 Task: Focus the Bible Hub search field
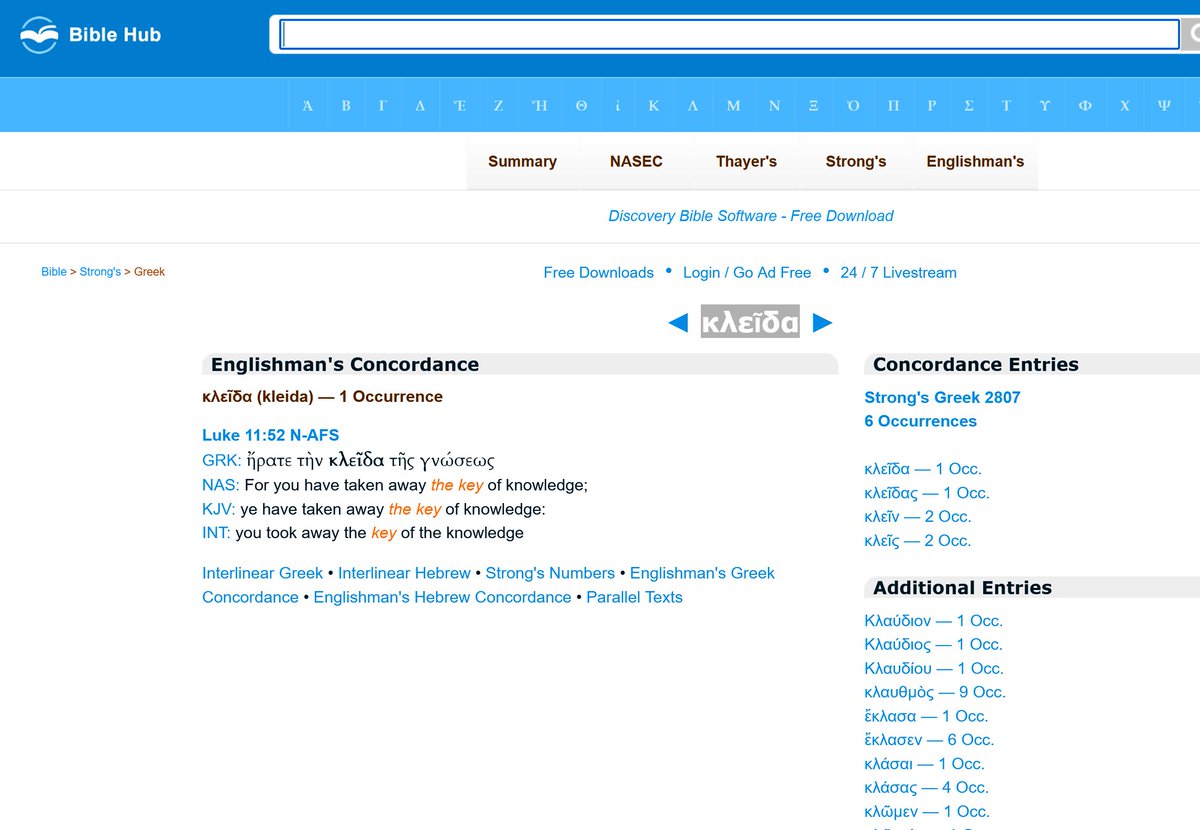coord(730,35)
